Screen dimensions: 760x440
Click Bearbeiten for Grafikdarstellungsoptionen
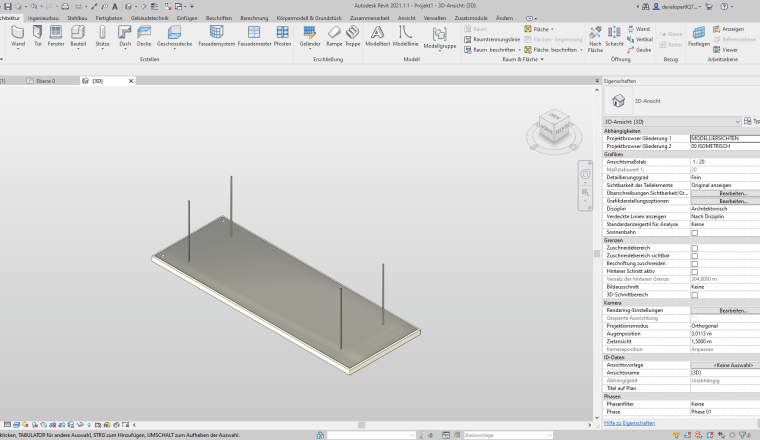tap(732, 201)
